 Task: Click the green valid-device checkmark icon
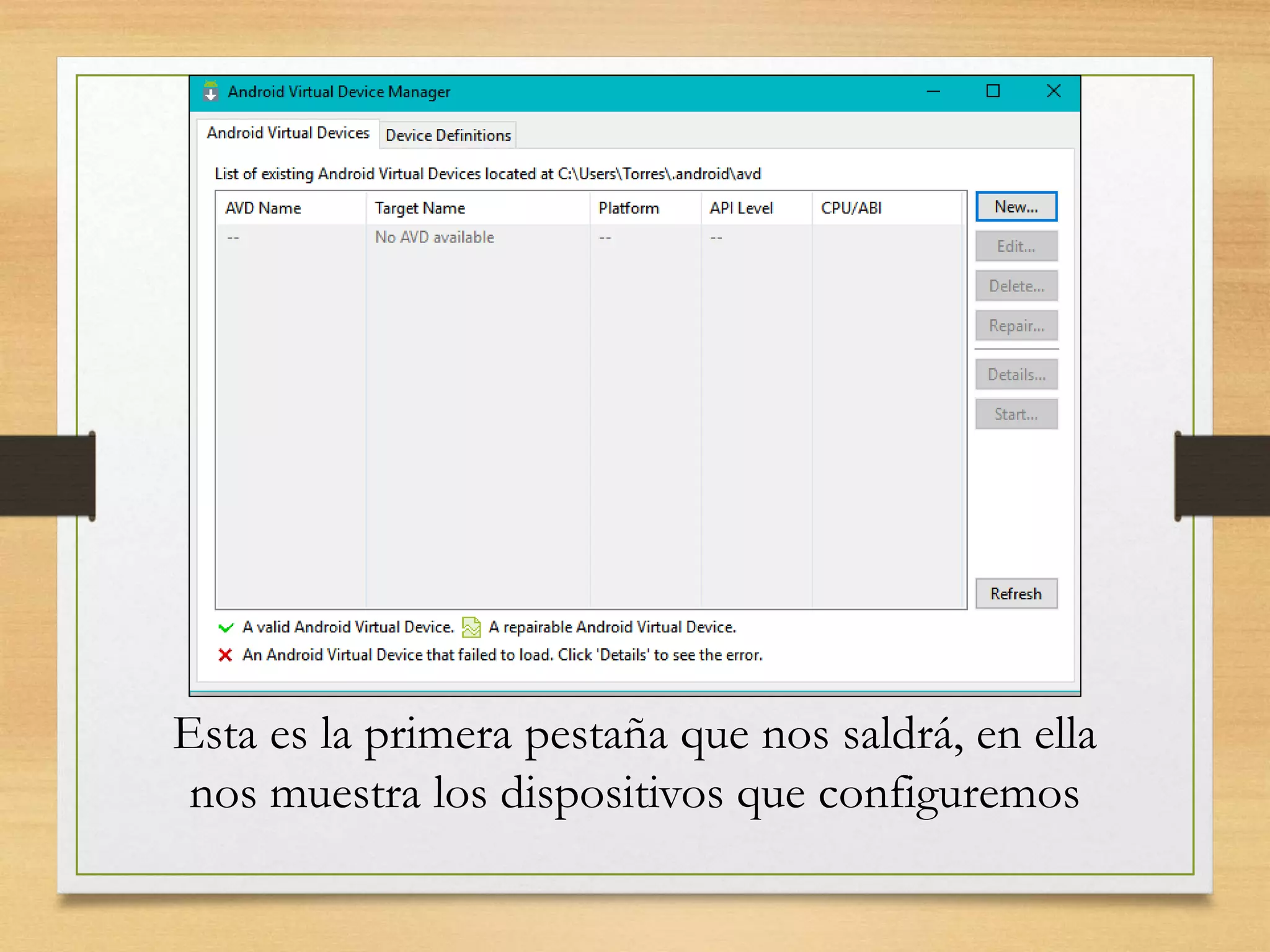tap(226, 627)
